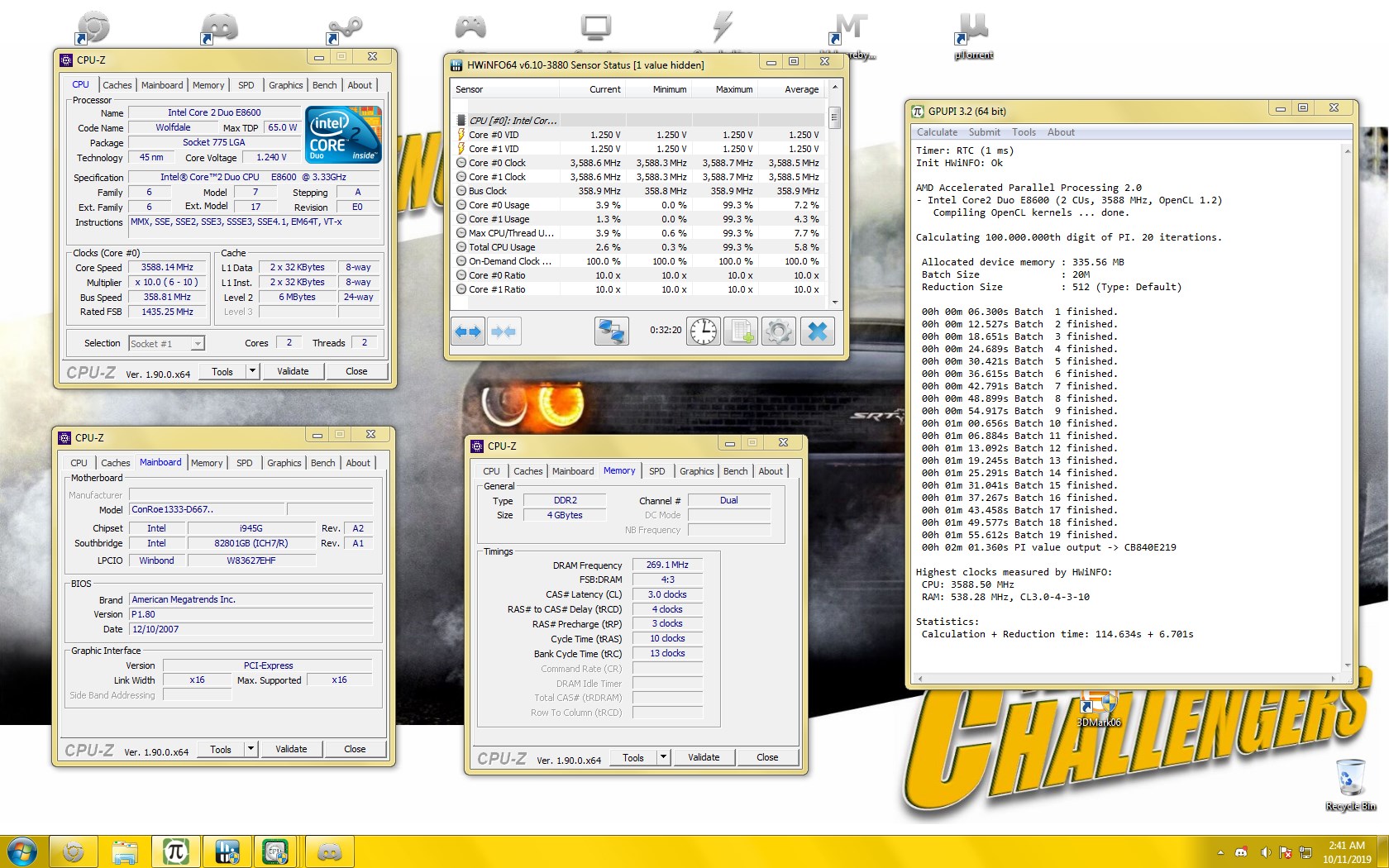
Task: Click HWiNFO scrollbar down arrow
Action: (x=834, y=302)
